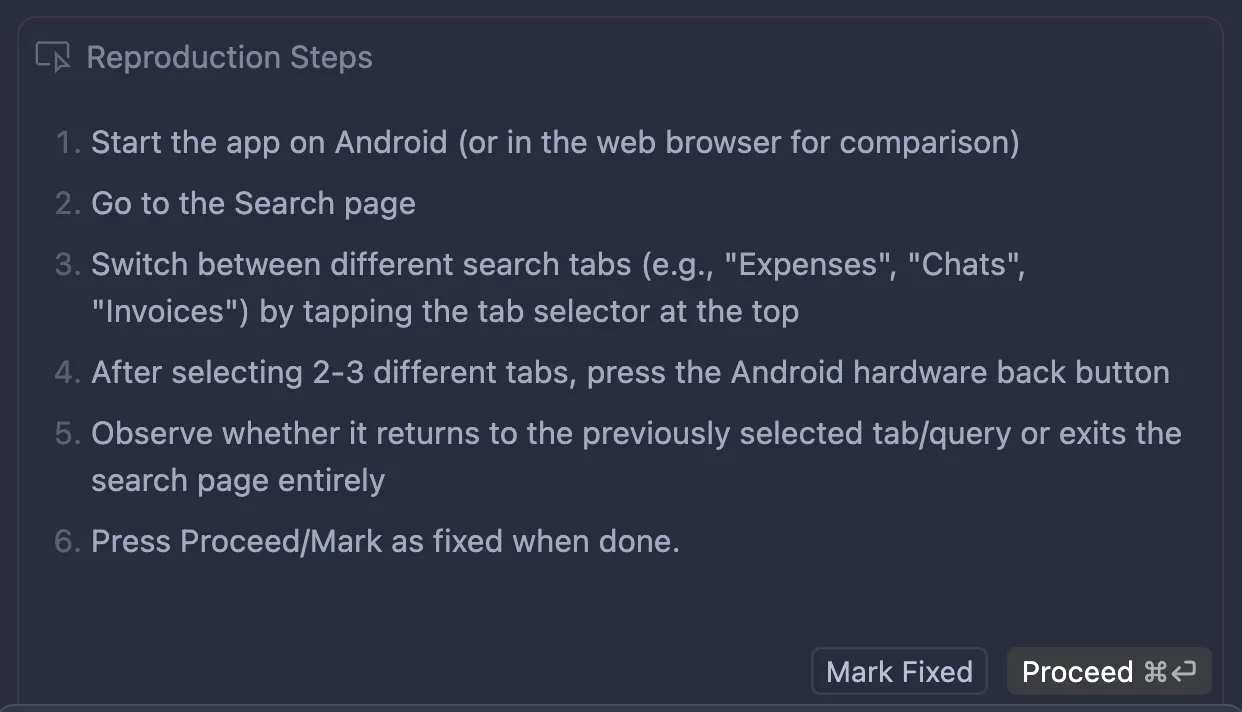Click the ⌘↵ shortcut hint on Proceed

tap(1170, 672)
